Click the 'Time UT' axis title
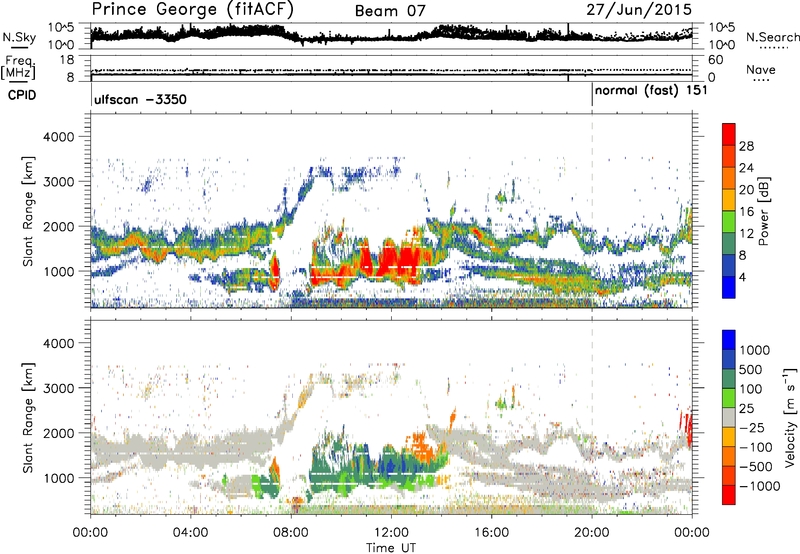The image size is (800, 554). (x=391, y=548)
